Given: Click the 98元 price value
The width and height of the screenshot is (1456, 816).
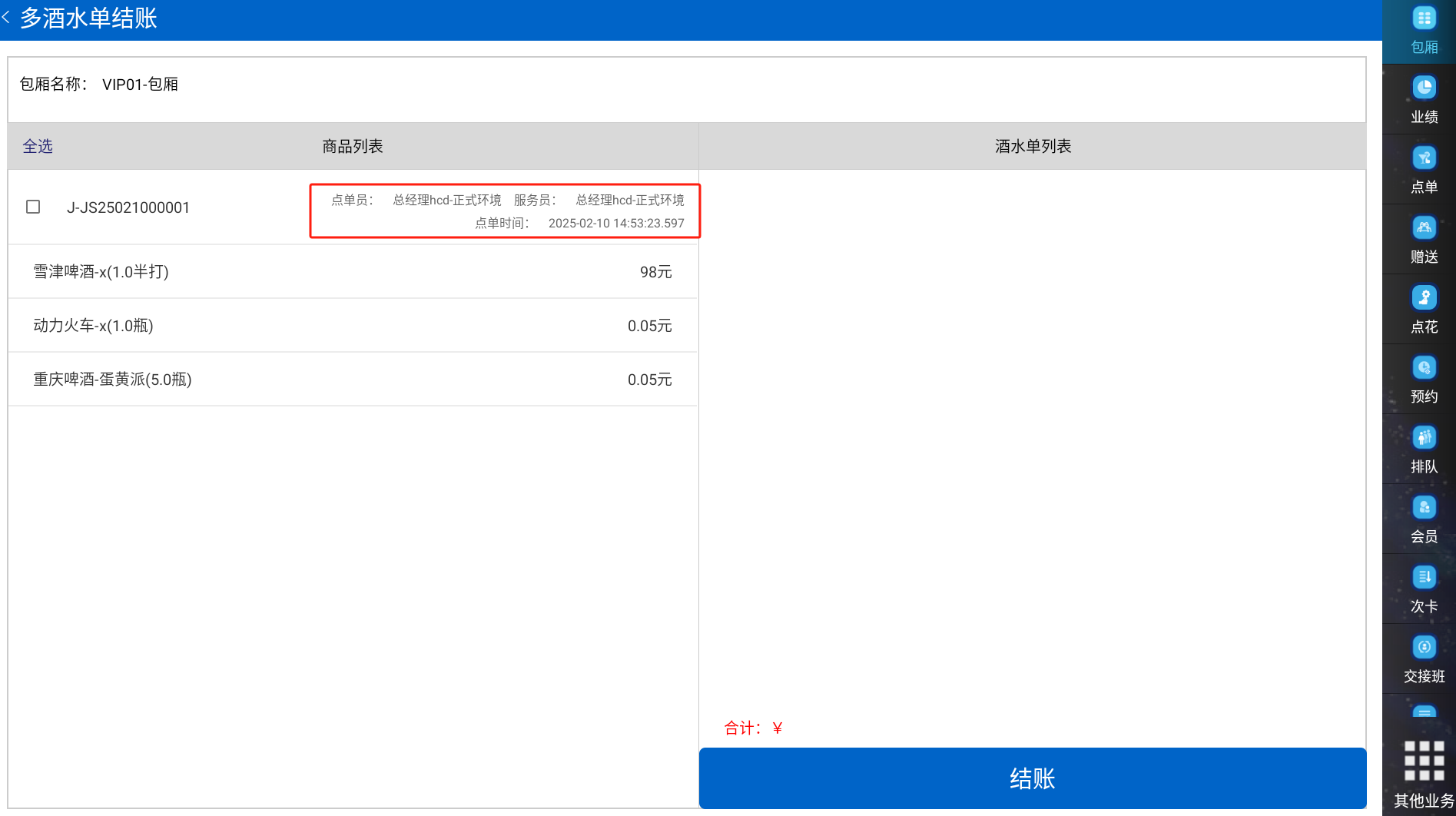Looking at the screenshot, I should click(656, 272).
